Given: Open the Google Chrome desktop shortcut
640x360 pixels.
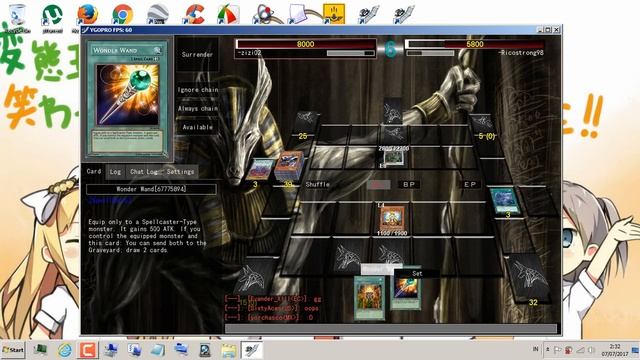Looking at the screenshot, I should coord(122,15).
